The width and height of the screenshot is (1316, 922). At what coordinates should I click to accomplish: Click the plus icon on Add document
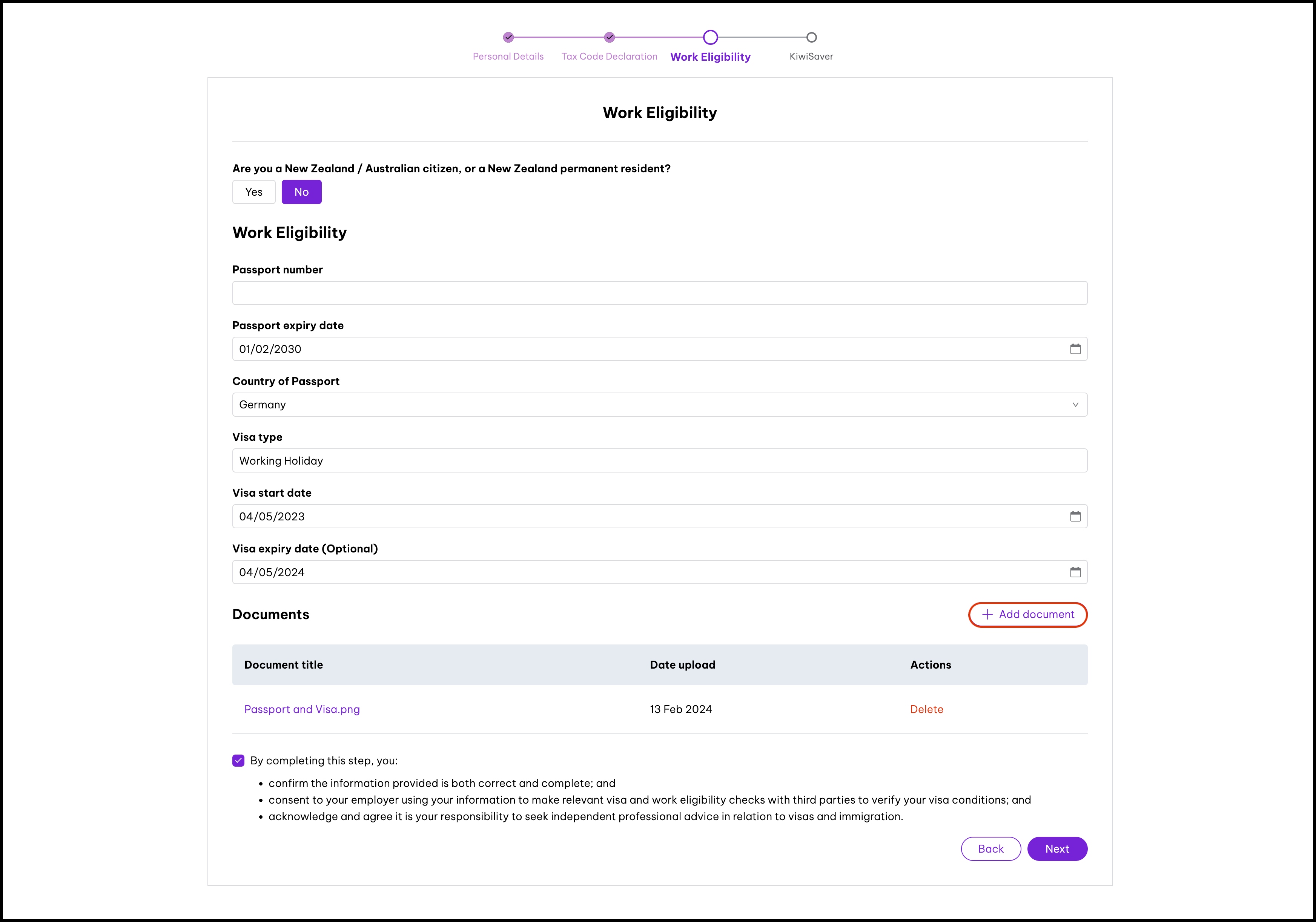coord(987,615)
